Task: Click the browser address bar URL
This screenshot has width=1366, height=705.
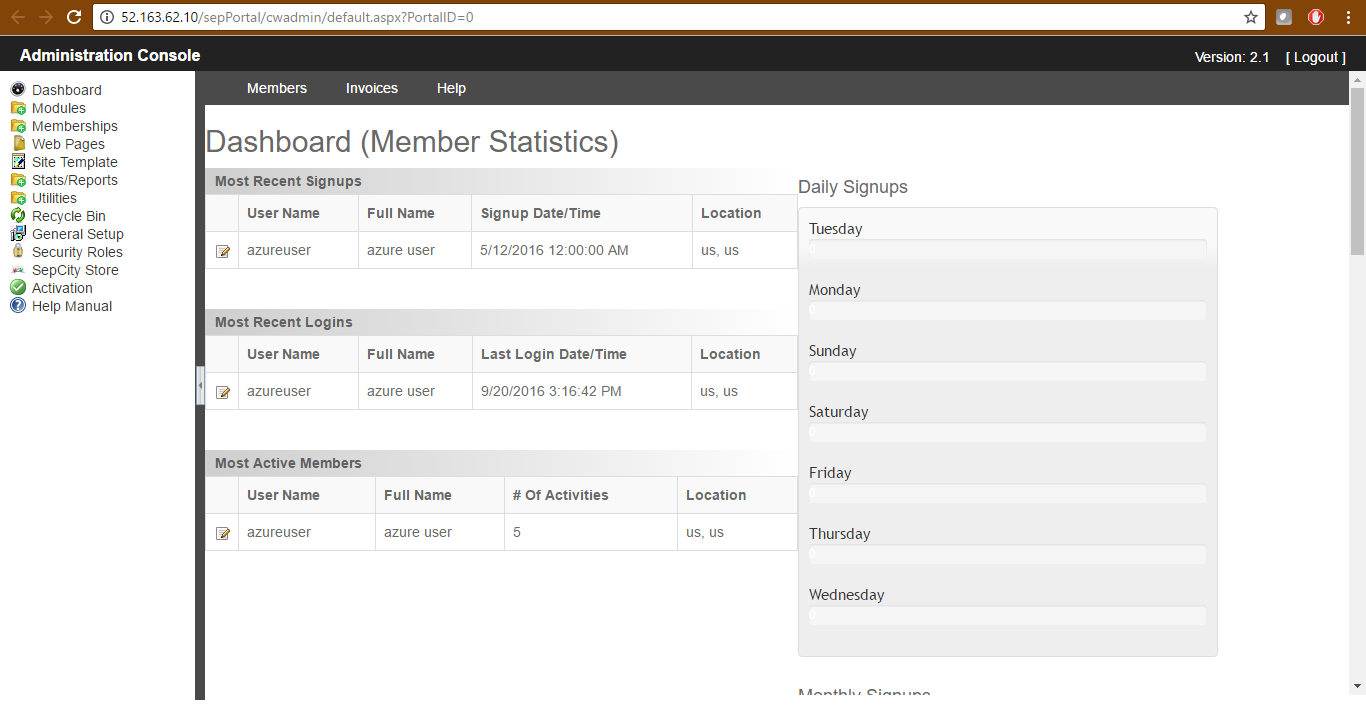Action: (x=600, y=17)
